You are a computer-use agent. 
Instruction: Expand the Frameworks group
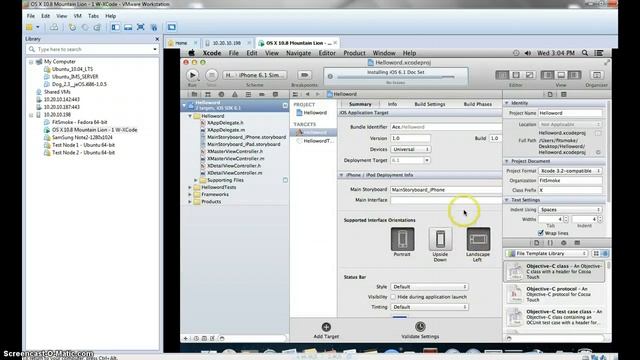point(190,194)
